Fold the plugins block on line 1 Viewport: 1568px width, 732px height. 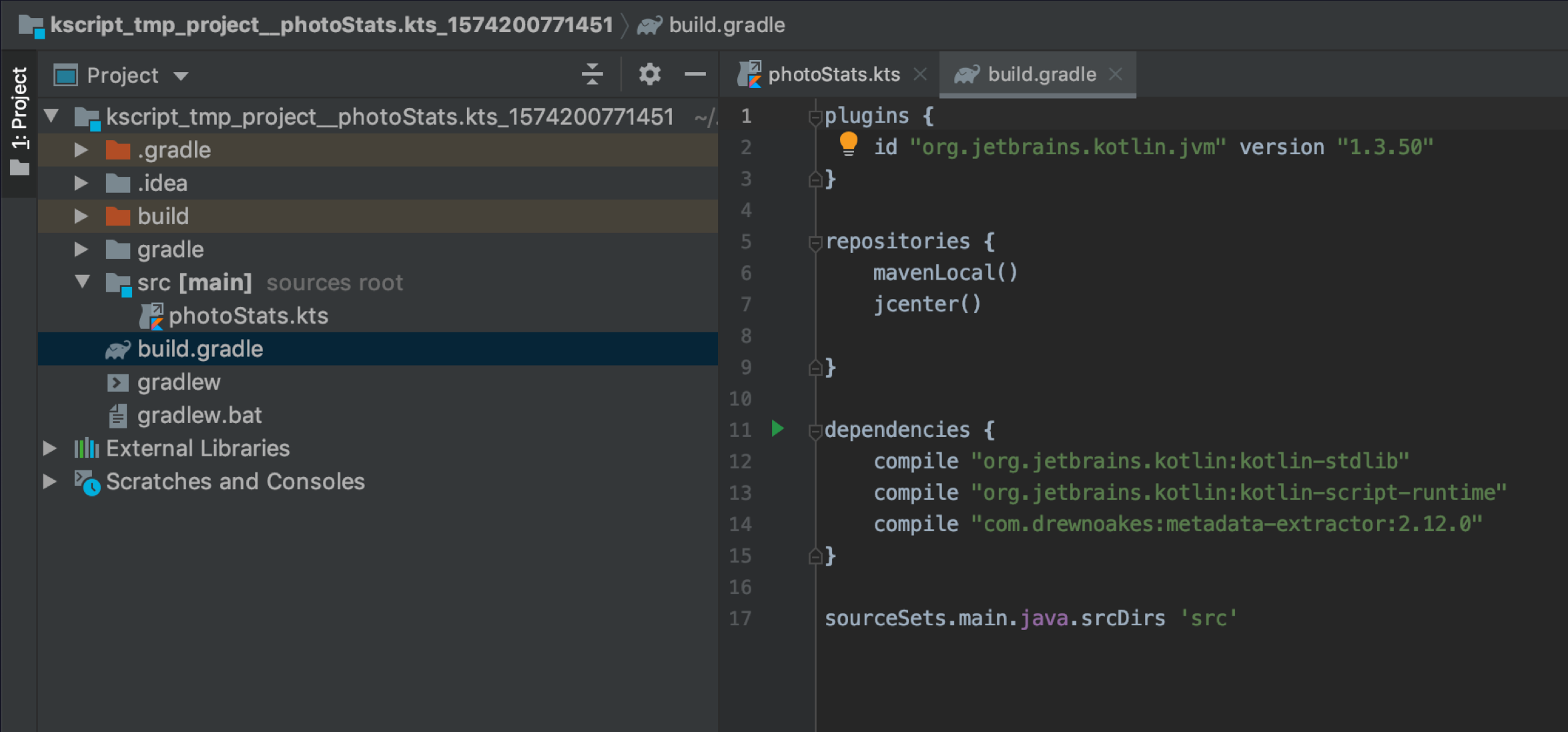815,118
